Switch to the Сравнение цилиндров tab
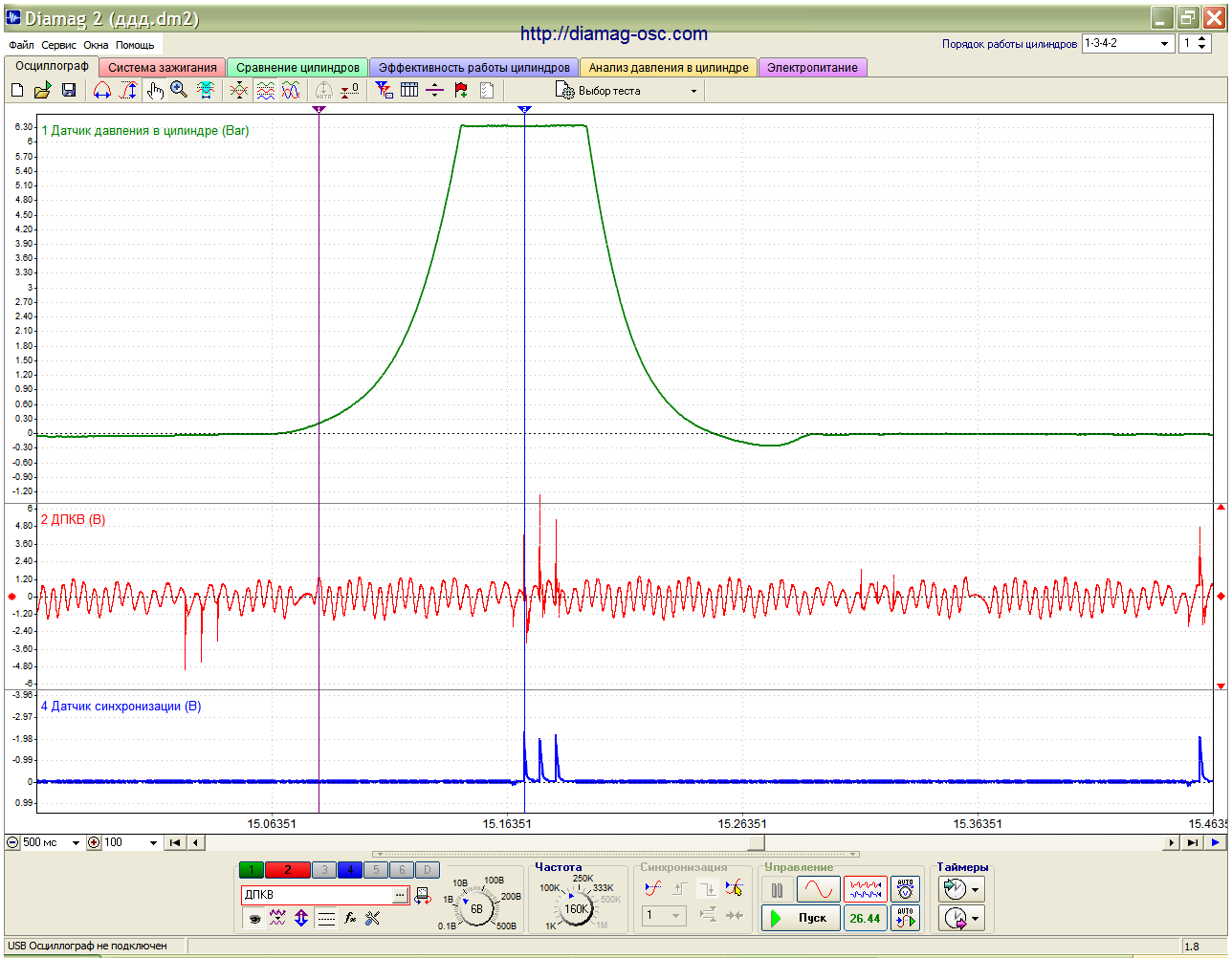The image size is (1232, 958). [x=297, y=68]
